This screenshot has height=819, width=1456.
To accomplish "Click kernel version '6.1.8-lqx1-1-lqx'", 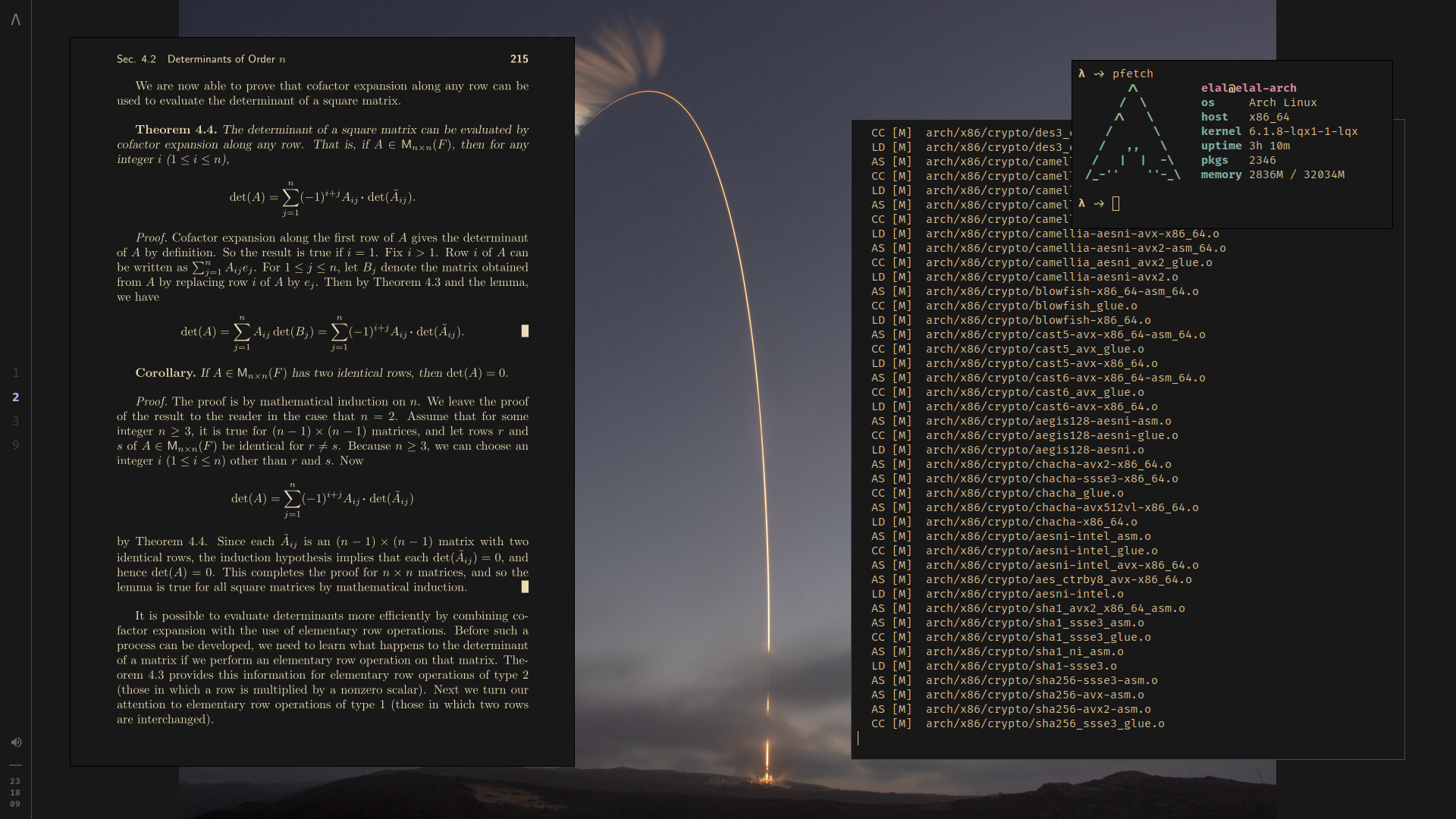I will click(1304, 131).
